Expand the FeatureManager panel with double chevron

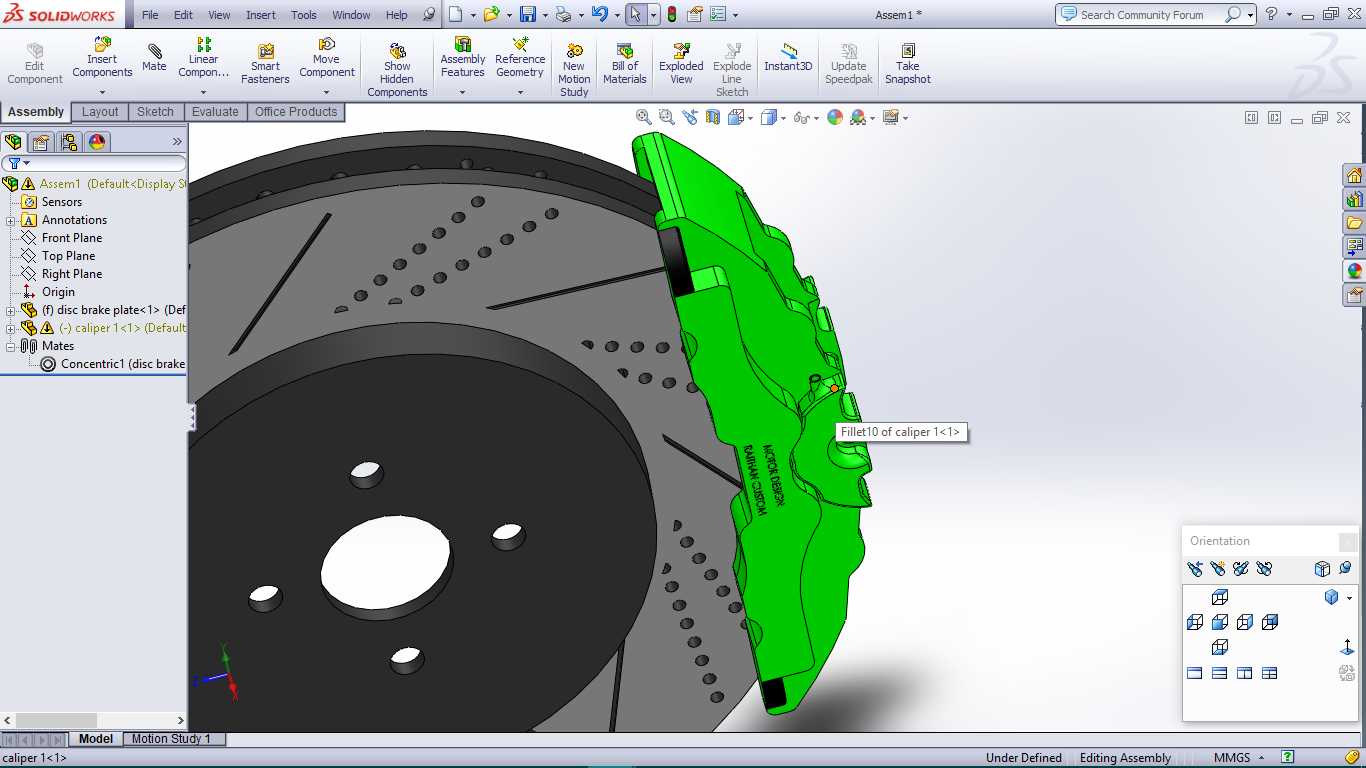(x=177, y=142)
